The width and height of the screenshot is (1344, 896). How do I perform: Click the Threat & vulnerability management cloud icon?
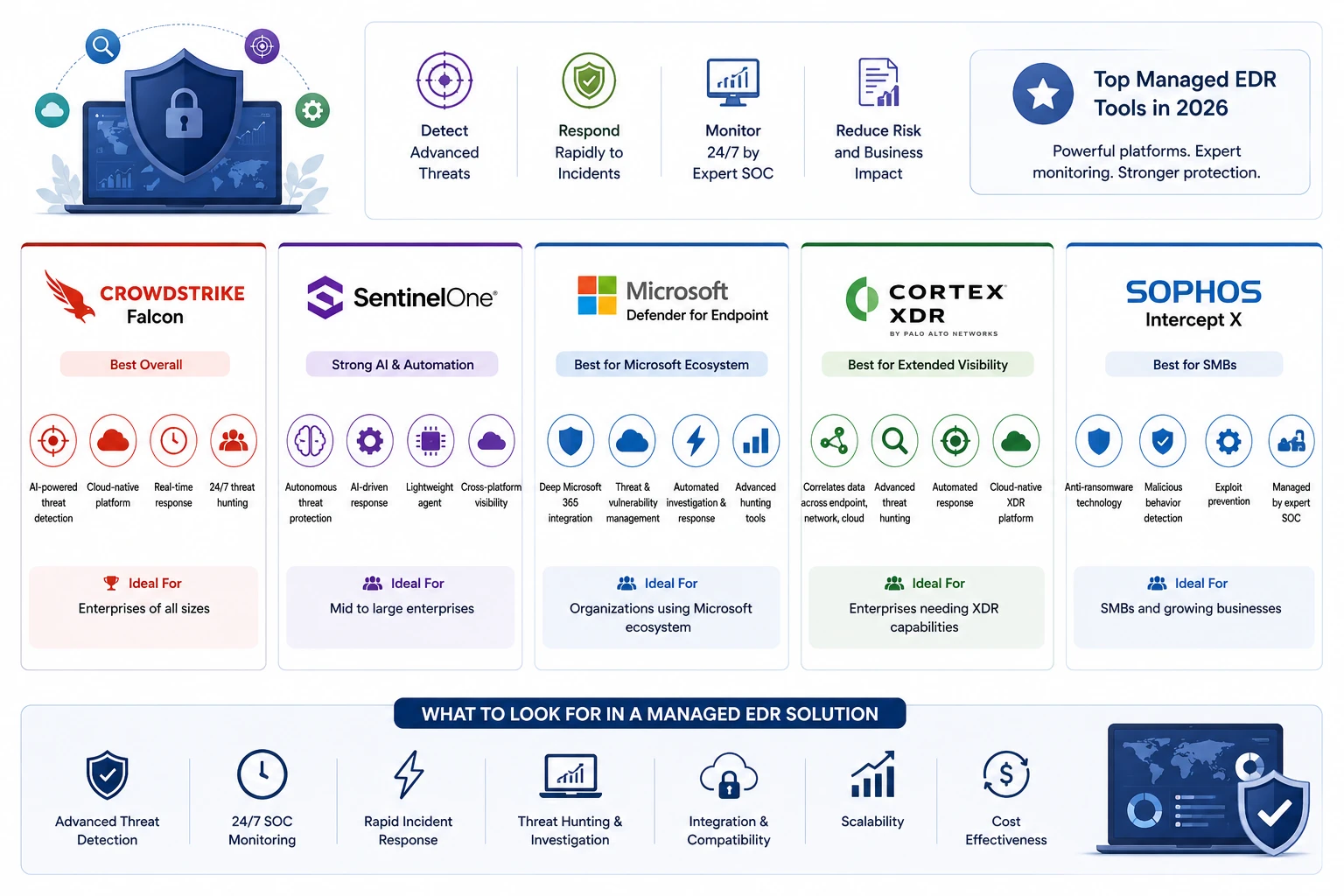point(633,440)
